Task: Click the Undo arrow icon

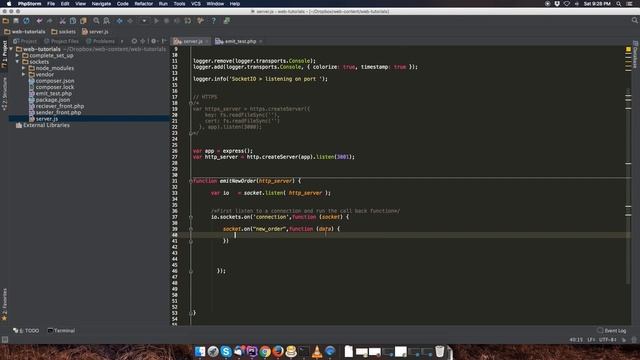Action: [39, 21]
